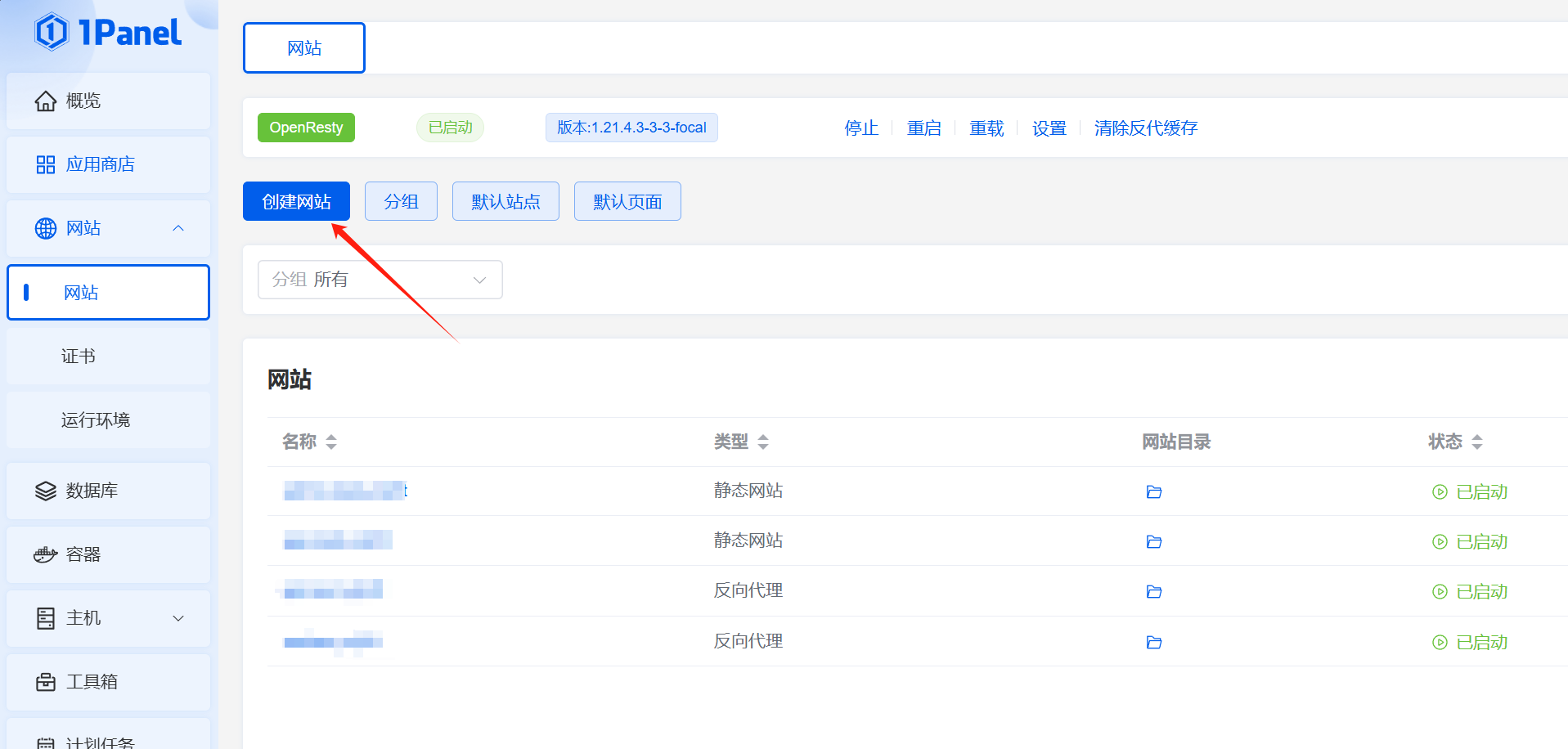The height and width of the screenshot is (749, 1568).
Task: Open the 工具箱 toolbox icon
Action: [x=46, y=682]
